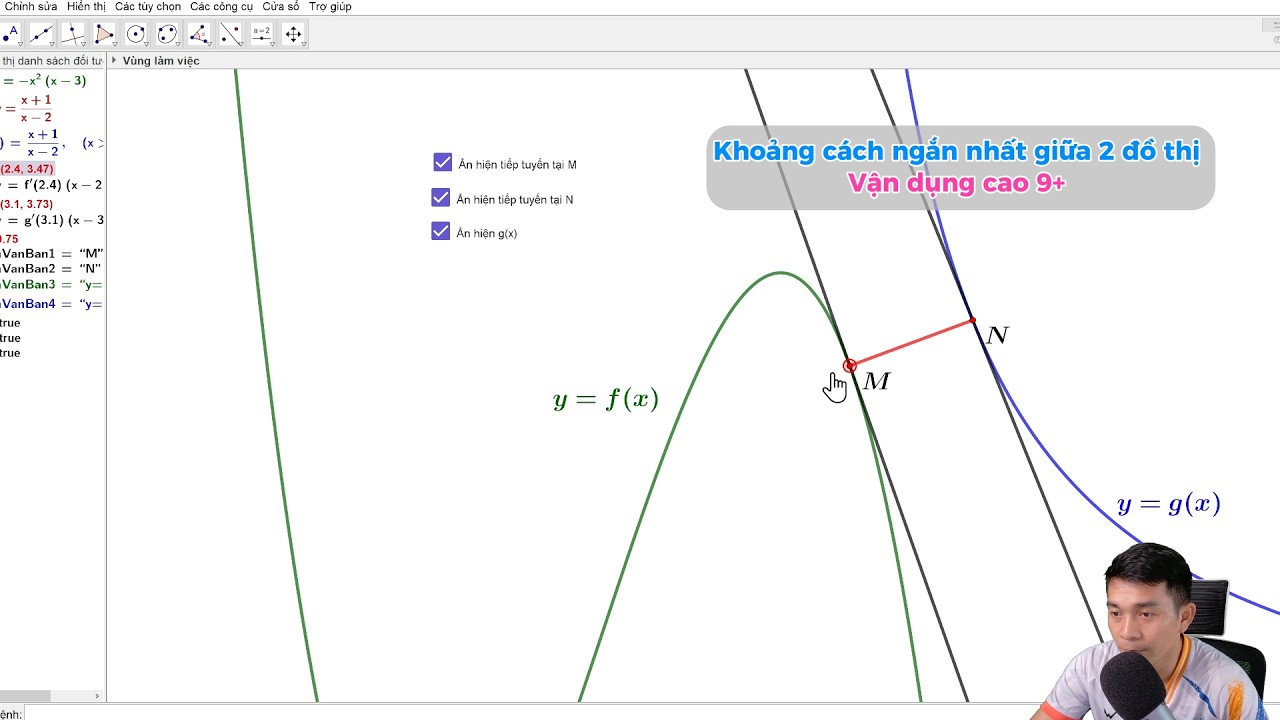Select the Circle with center tool
This screenshot has width=1280, height=720.
click(x=135, y=33)
